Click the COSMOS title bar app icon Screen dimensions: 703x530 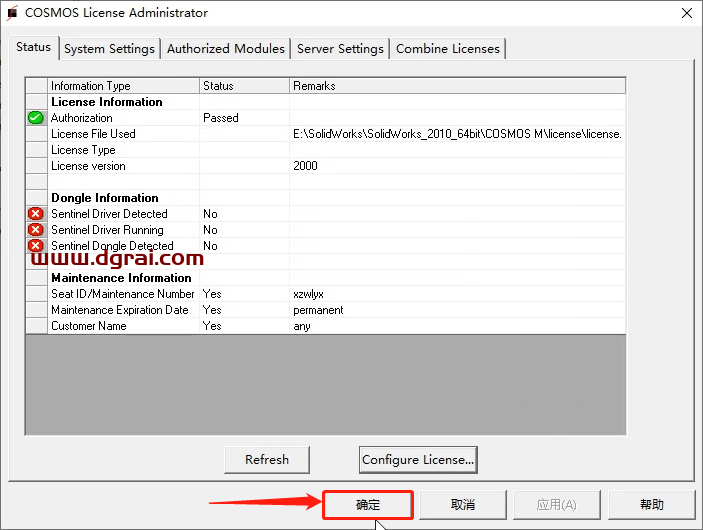(13, 13)
